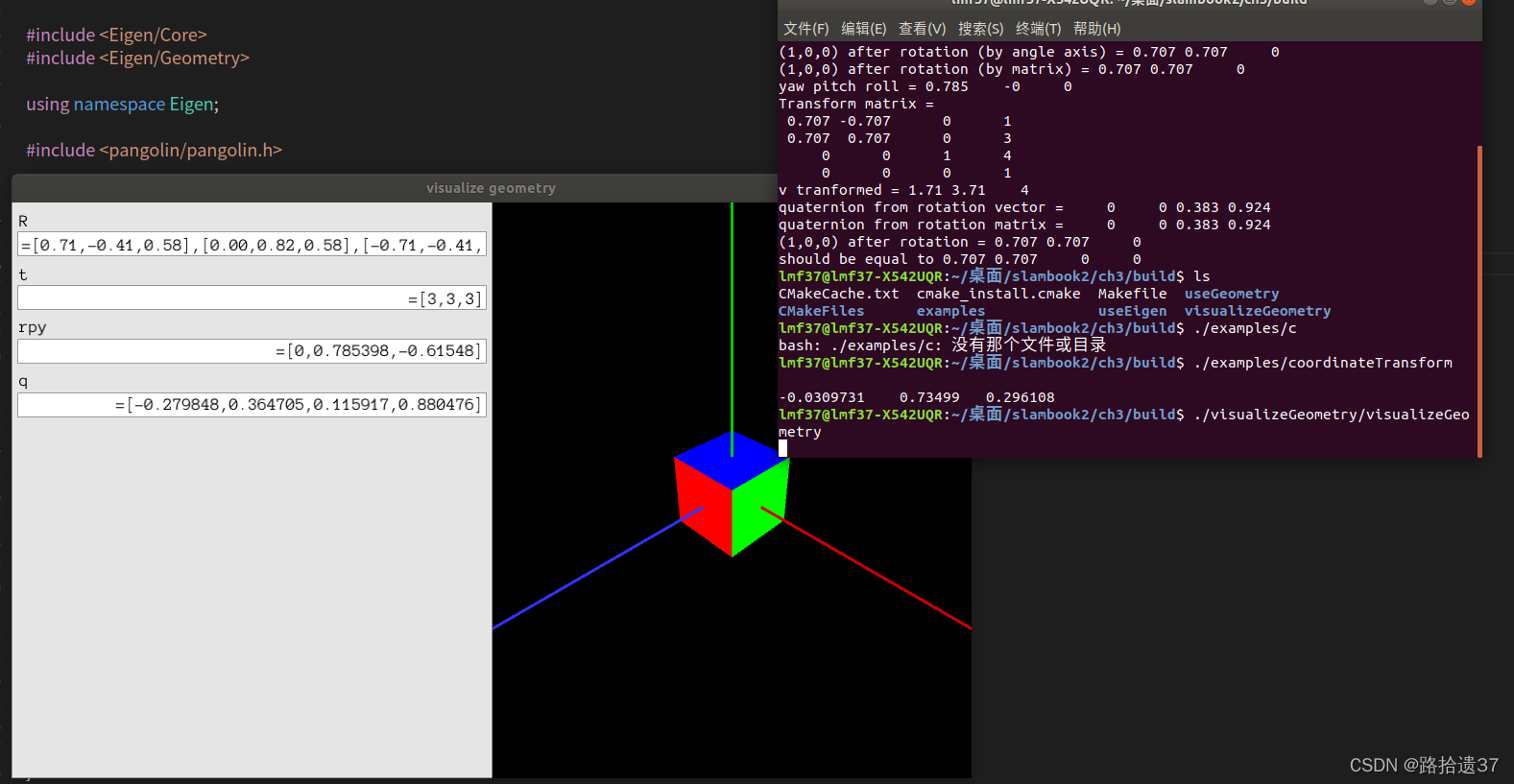Click the #include <Eigen/Geometry> code line

137,58
